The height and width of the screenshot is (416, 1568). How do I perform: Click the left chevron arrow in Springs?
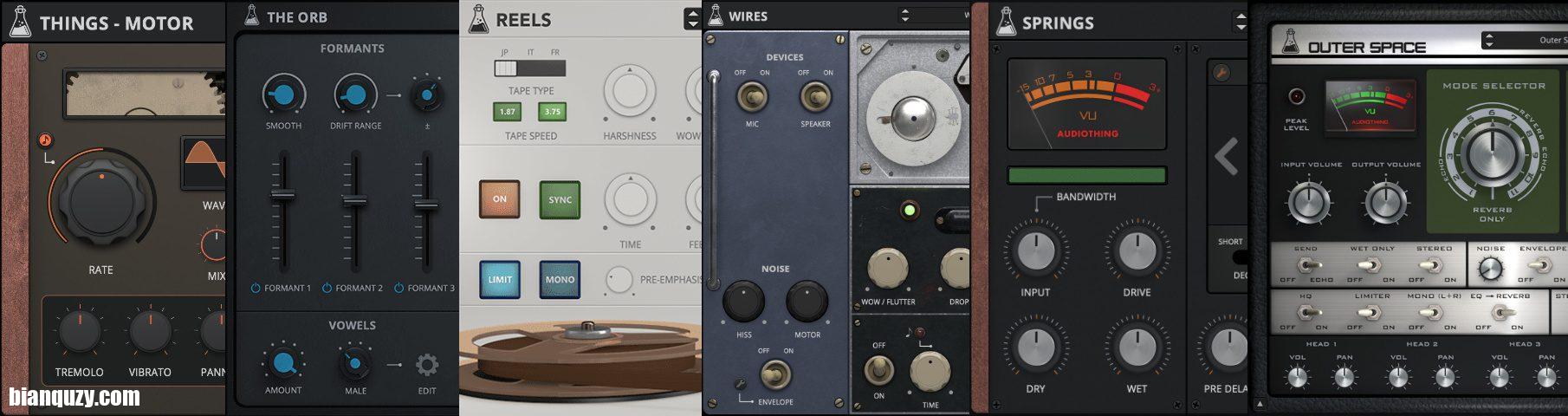pos(1226,156)
